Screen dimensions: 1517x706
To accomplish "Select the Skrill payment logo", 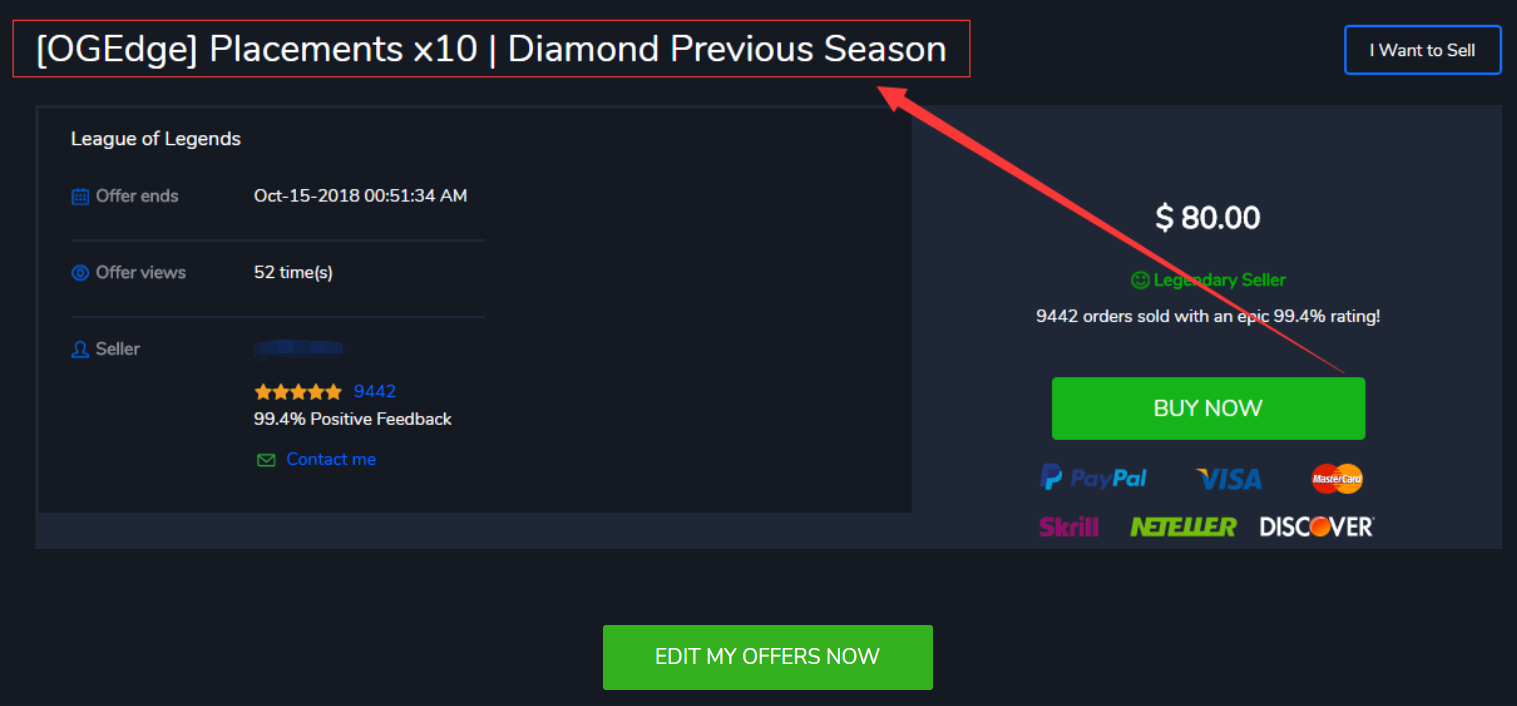I will pos(1069,526).
